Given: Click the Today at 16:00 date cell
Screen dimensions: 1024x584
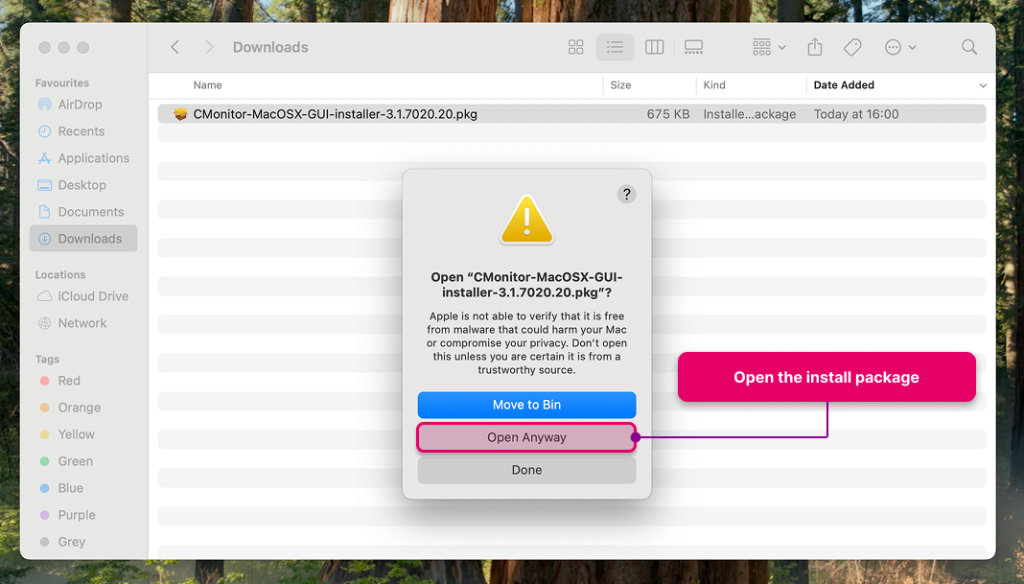Looking at the screenshot, I should pos(856,114).
